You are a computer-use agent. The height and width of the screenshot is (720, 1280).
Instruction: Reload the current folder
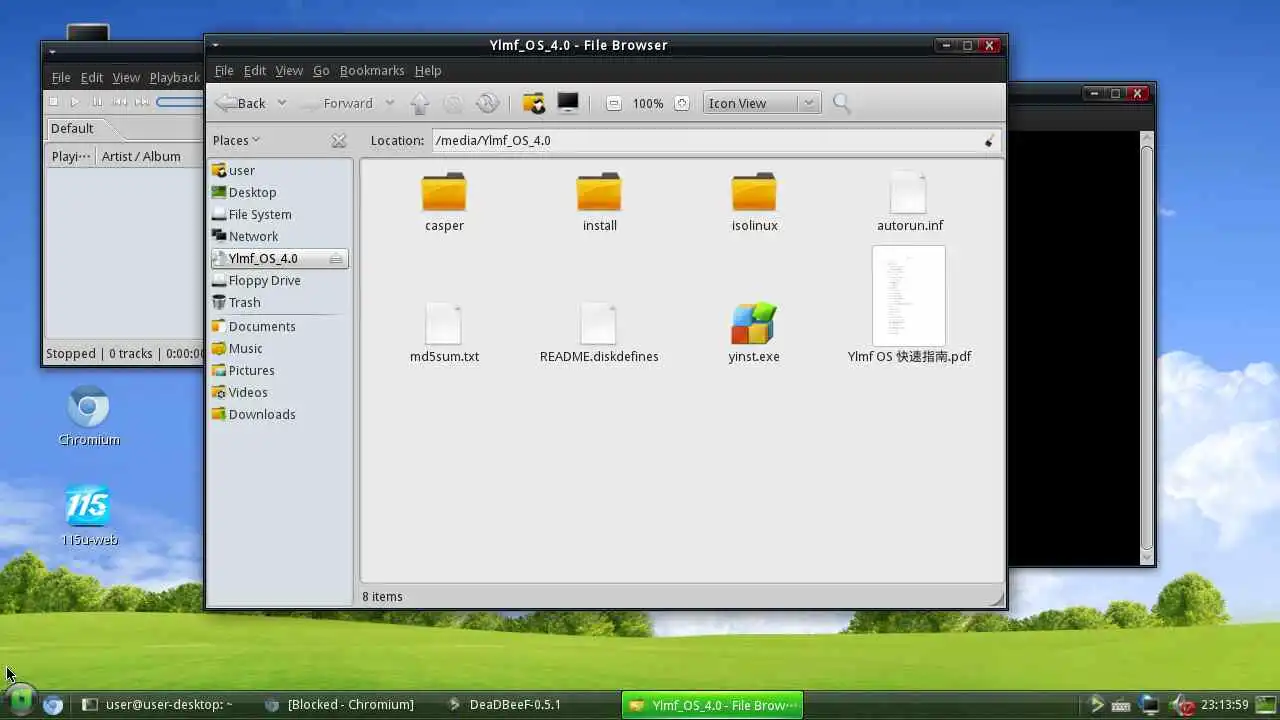[x=487, y=103]
